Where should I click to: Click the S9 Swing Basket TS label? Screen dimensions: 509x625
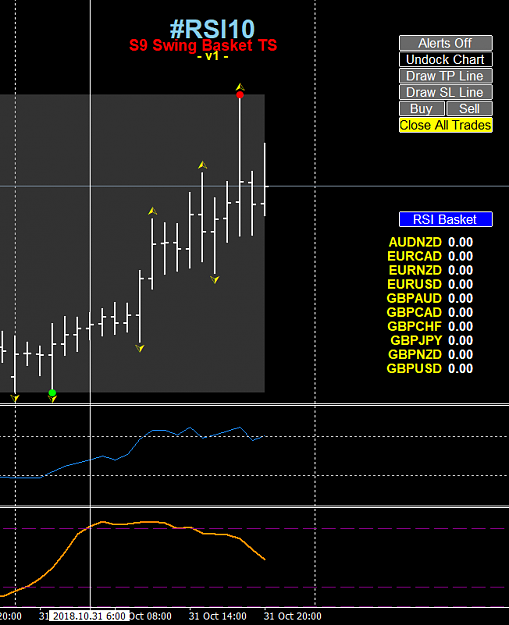pyautogui.click(x=203, y=45)
